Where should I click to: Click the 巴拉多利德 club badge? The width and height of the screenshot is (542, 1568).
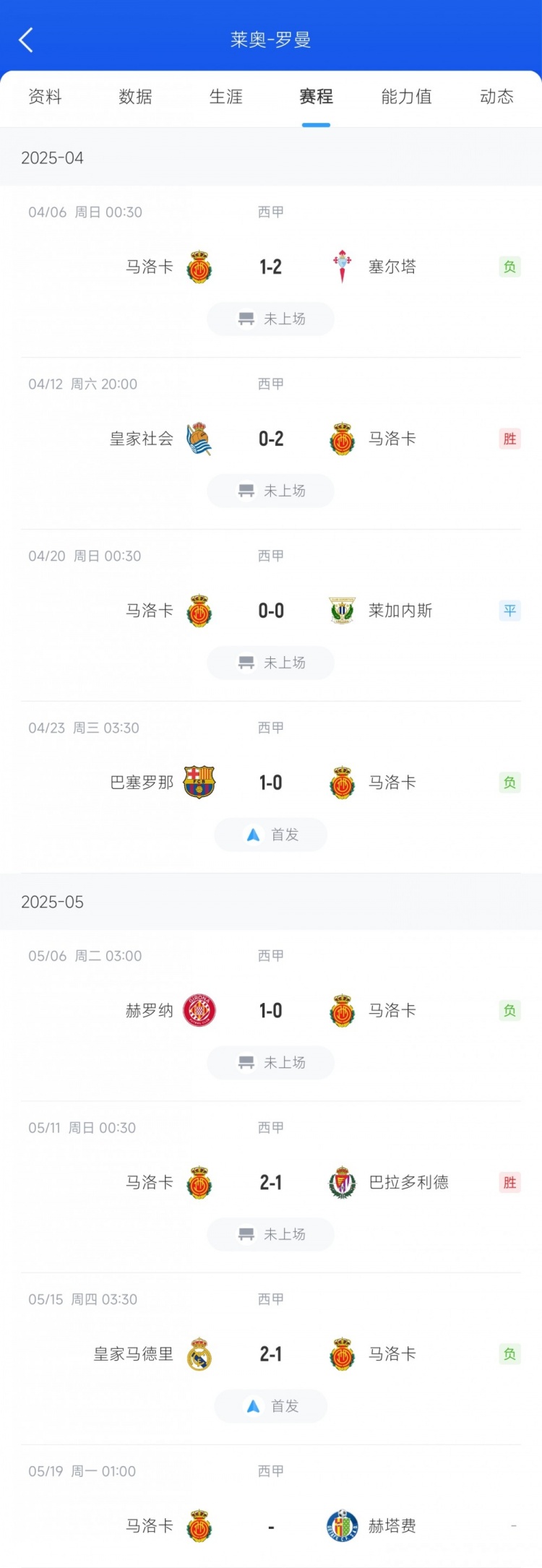(x=342, y=1182)
